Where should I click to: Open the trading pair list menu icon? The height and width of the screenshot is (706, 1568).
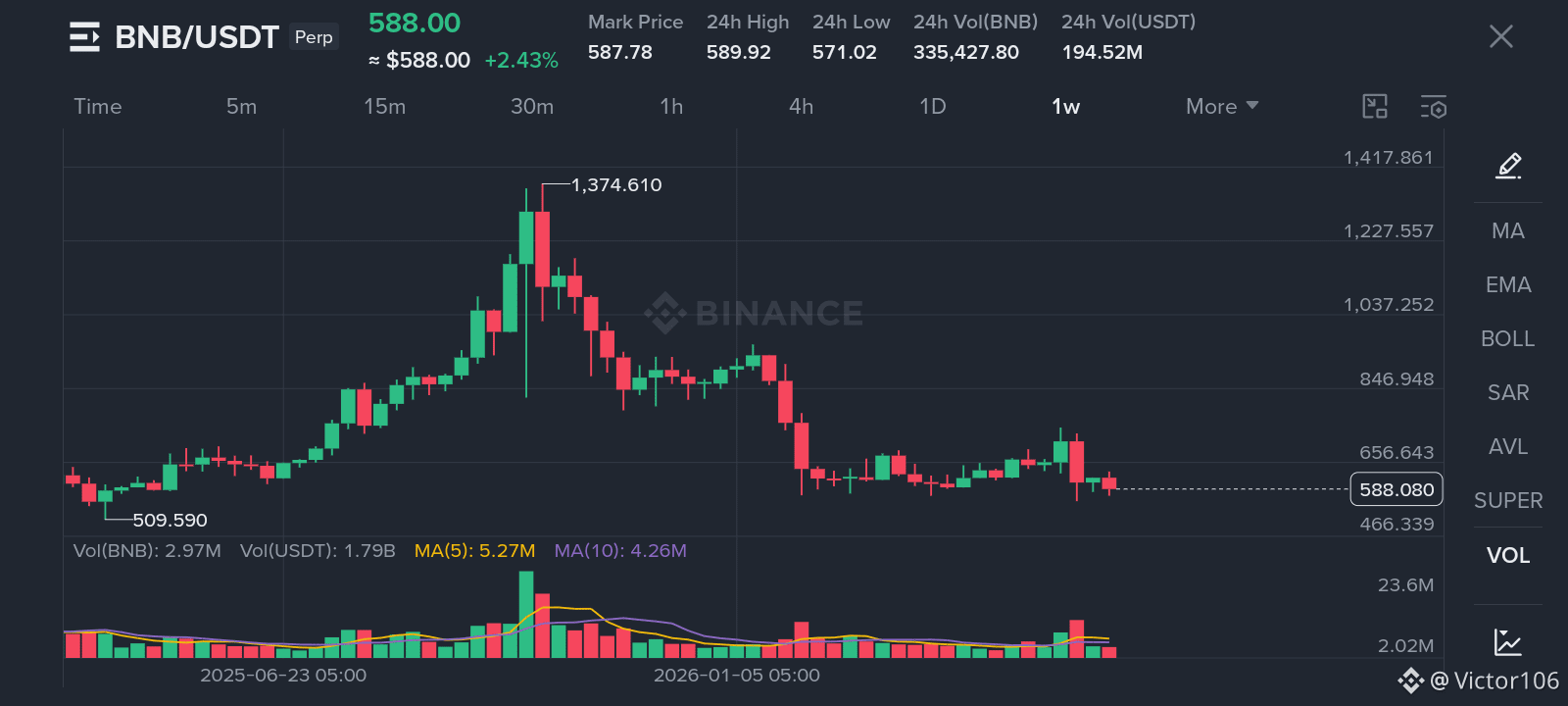point(84,37)
